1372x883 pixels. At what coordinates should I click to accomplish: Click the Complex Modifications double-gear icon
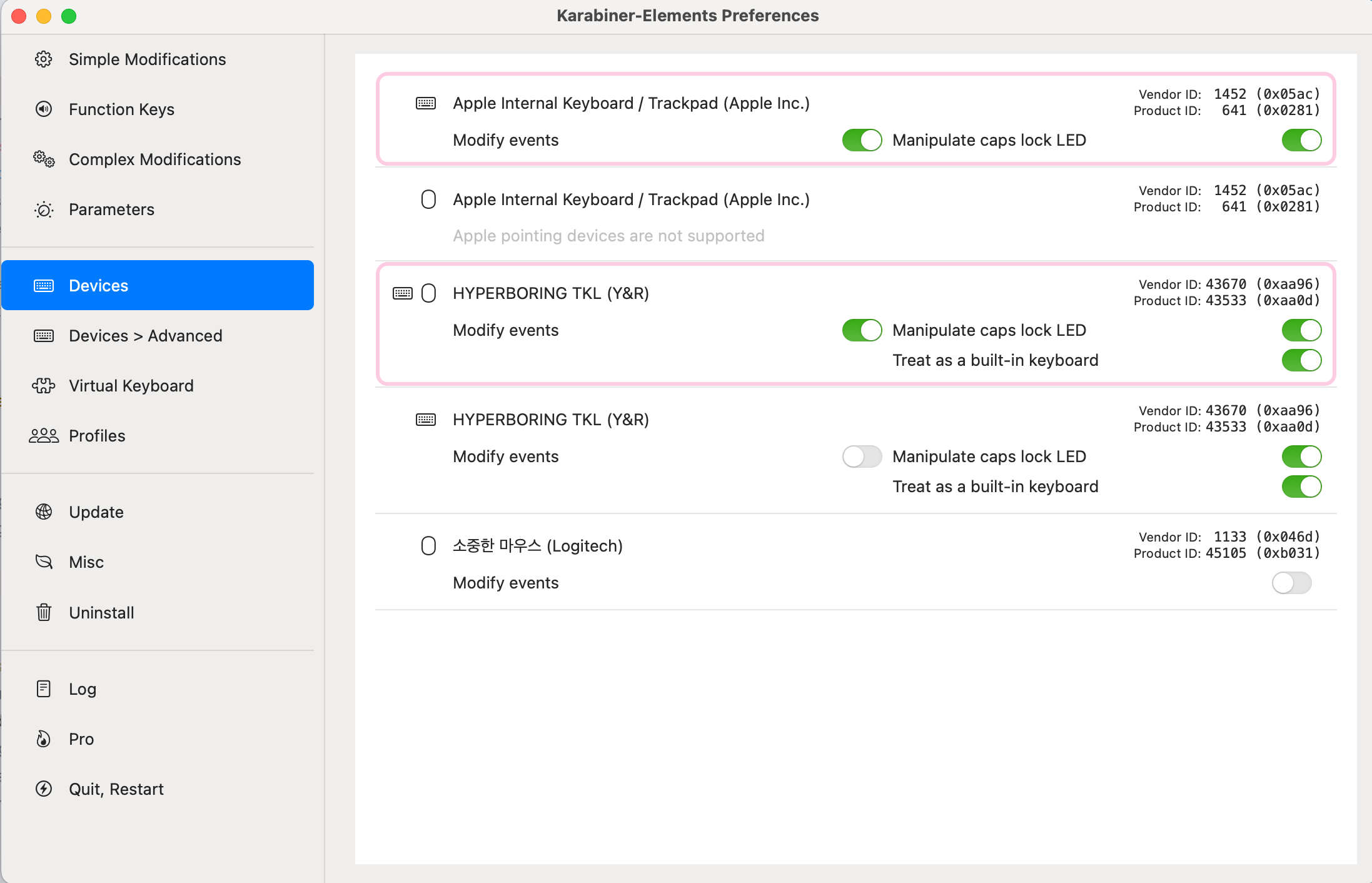43,159
